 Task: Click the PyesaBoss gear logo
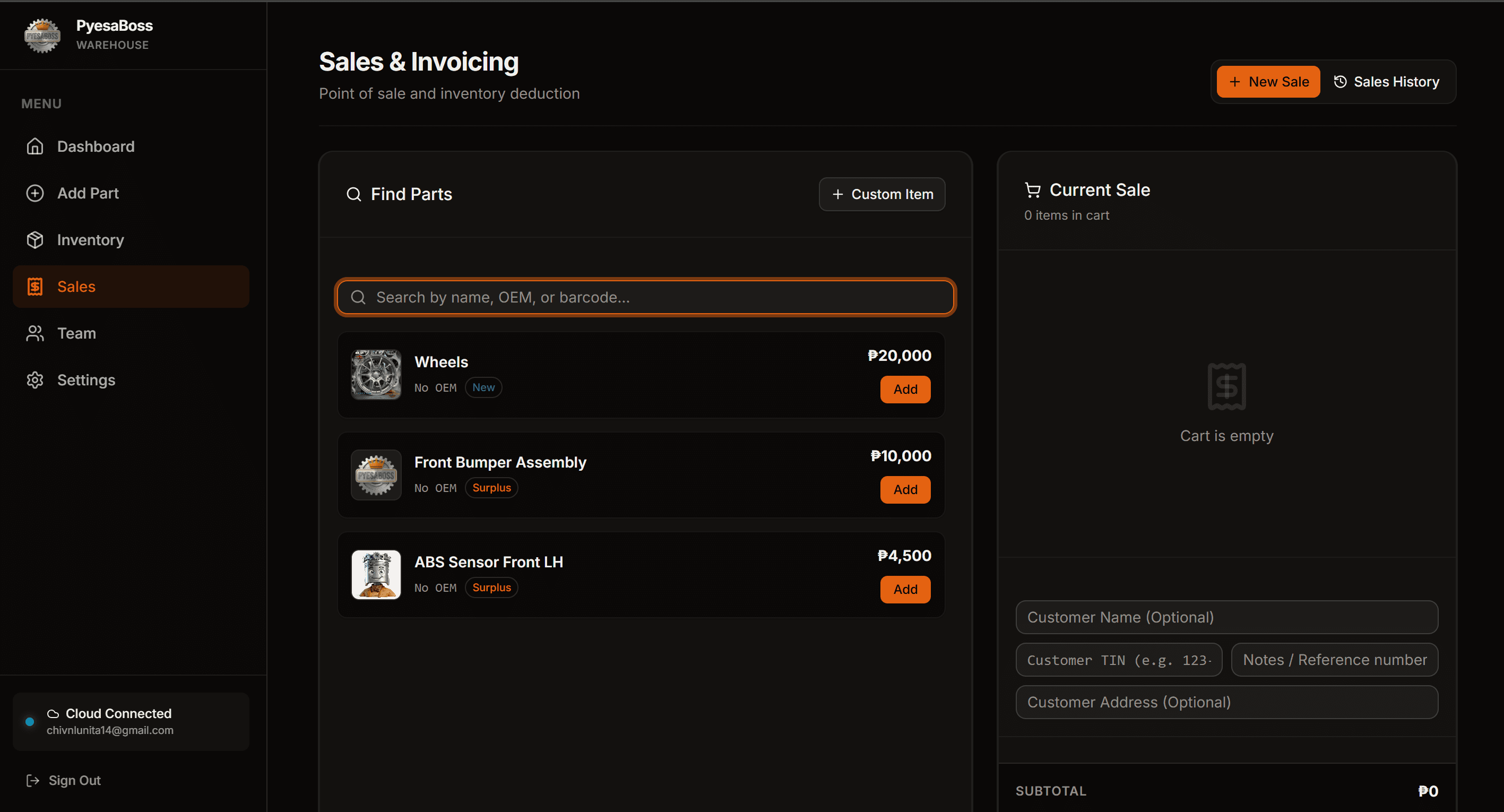pyautogui.click(x=42, y=36)
